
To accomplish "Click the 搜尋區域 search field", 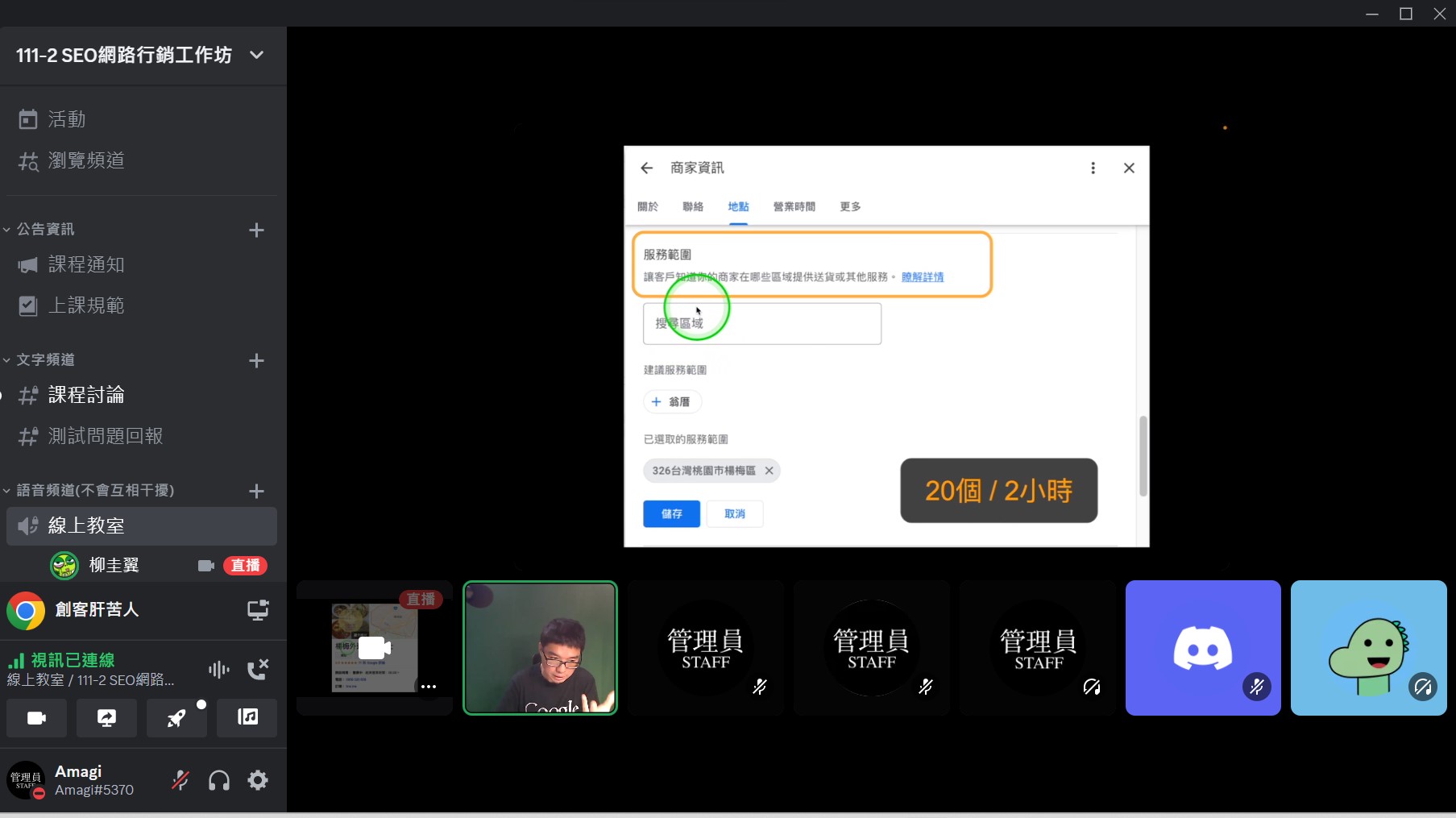I will pyautogui.click(x=762, y=323).
